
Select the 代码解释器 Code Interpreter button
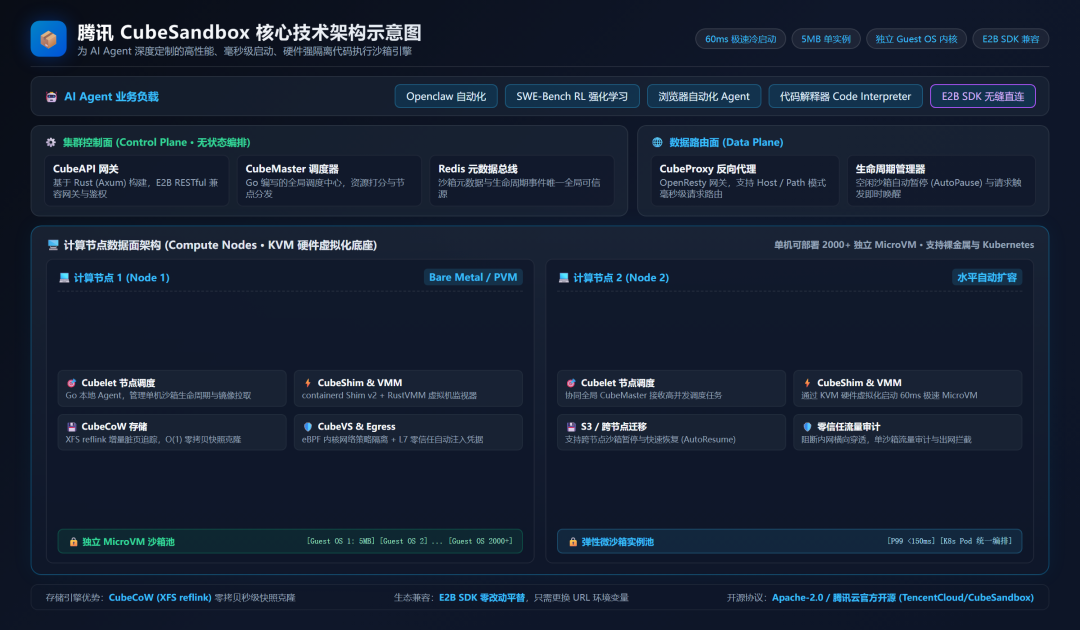click(x=845, y=96)
